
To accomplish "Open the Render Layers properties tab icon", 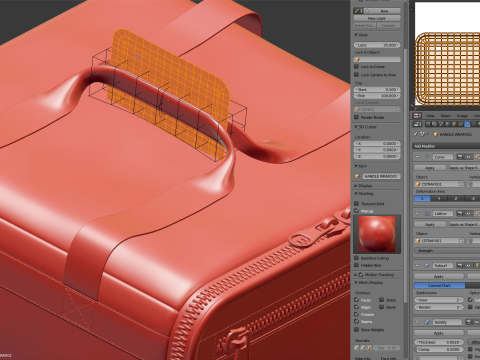I will (x=434, y=124).
